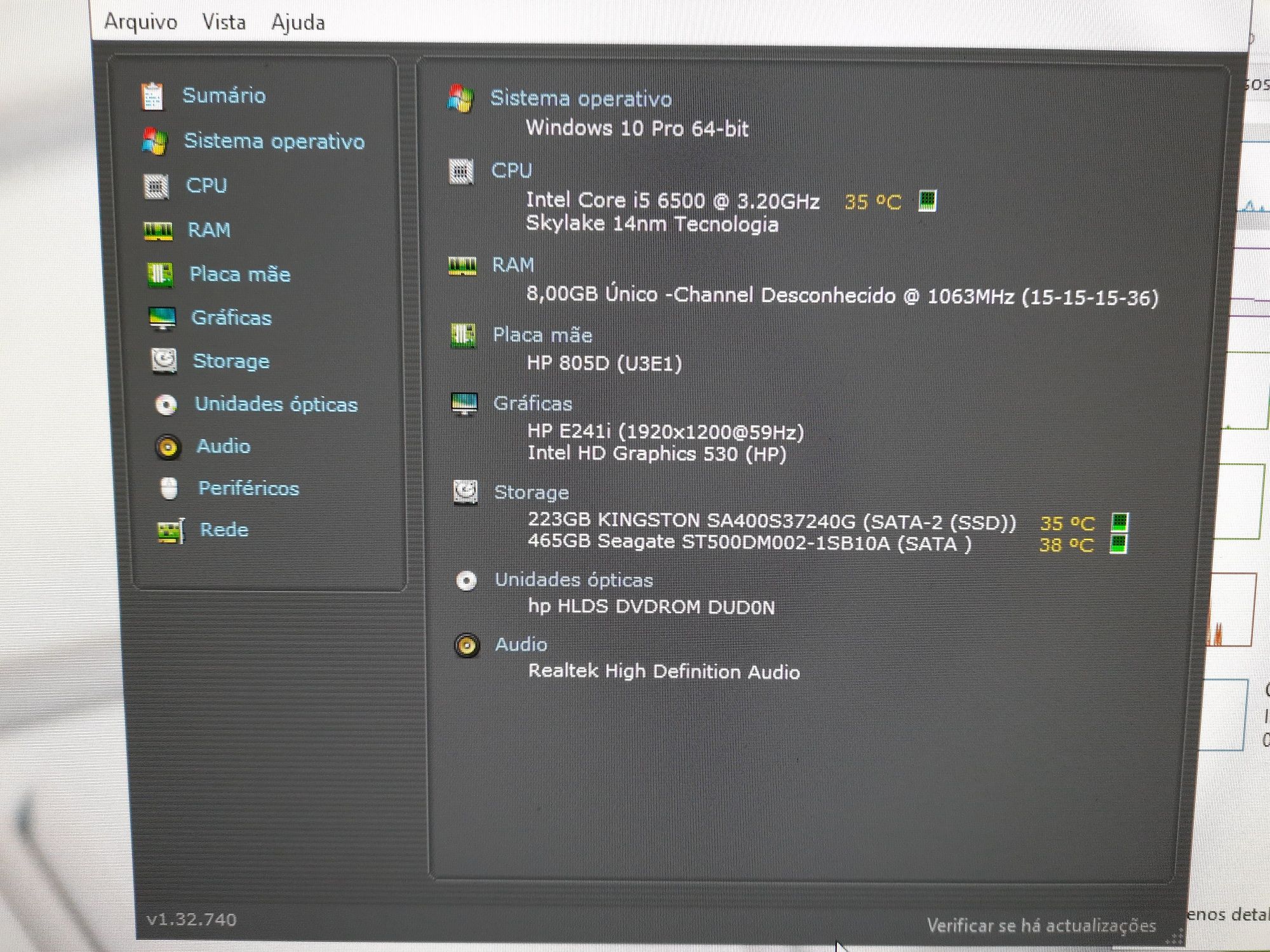Click version number v1.32.740 in status bar
This screenshot has height=952, width=1270.
coord(191,920)
